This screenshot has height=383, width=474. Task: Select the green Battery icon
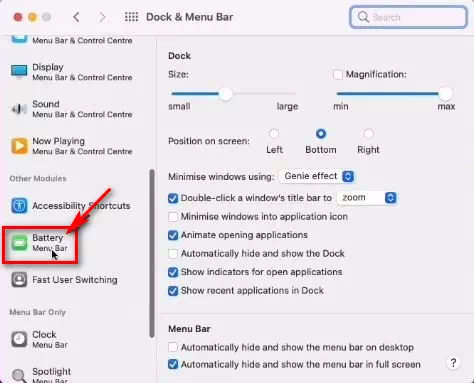tap(19, 243)
